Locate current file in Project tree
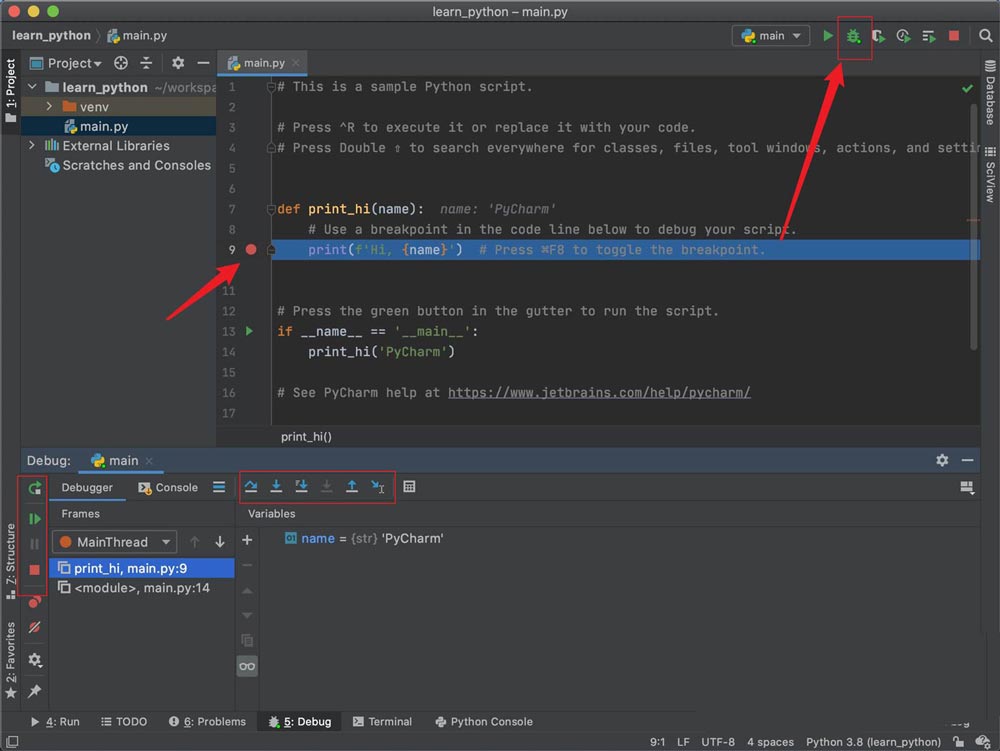1000x751 pixels. [121, 62]
